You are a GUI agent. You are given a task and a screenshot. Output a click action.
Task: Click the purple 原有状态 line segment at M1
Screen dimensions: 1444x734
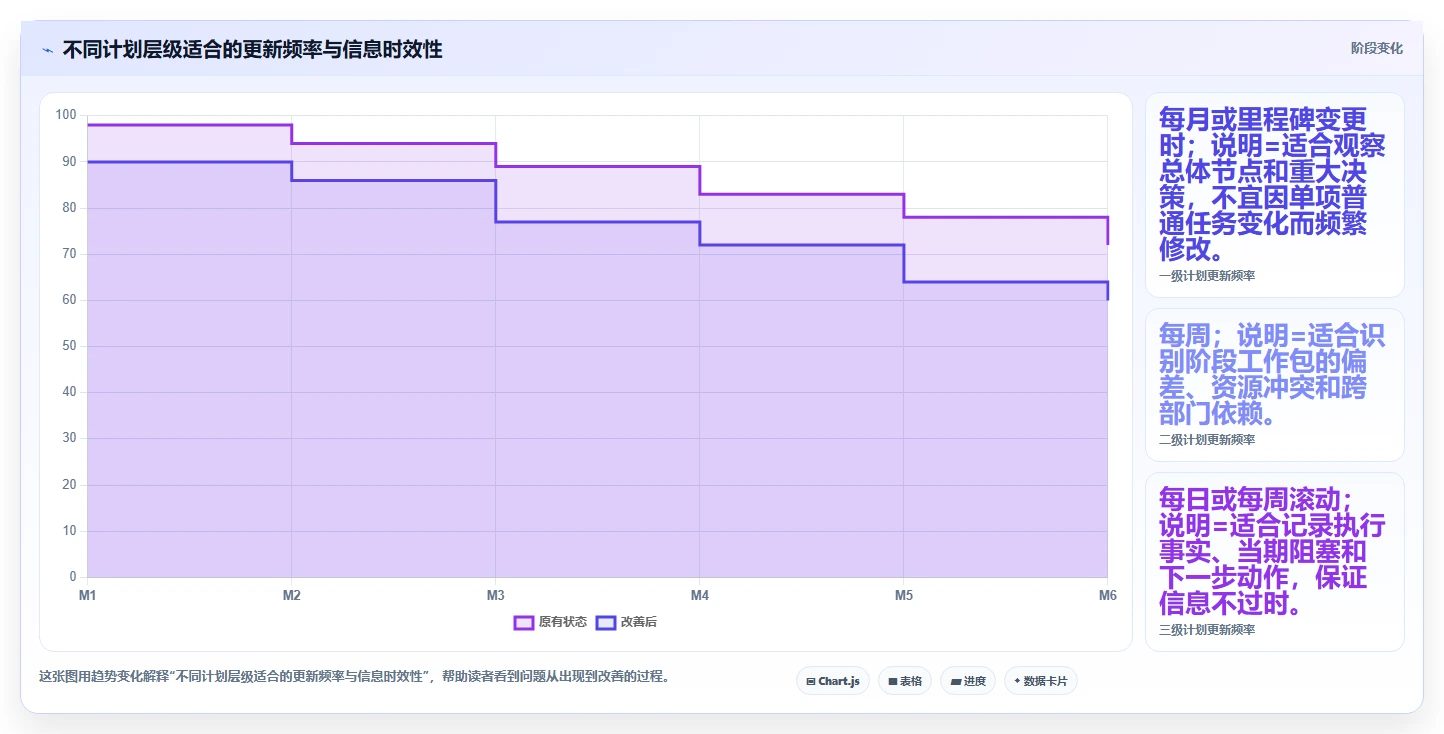[x=190, y=125]
